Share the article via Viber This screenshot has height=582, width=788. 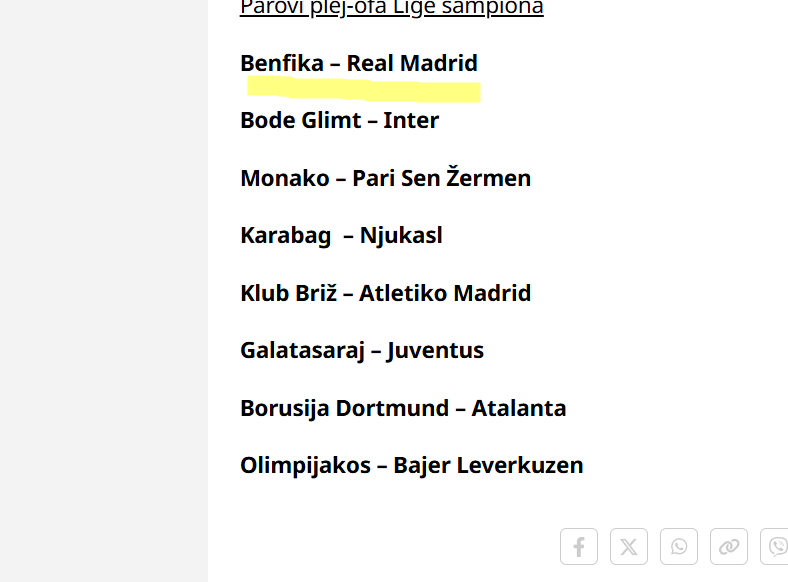pyautogui.click(x=775, y=547)
